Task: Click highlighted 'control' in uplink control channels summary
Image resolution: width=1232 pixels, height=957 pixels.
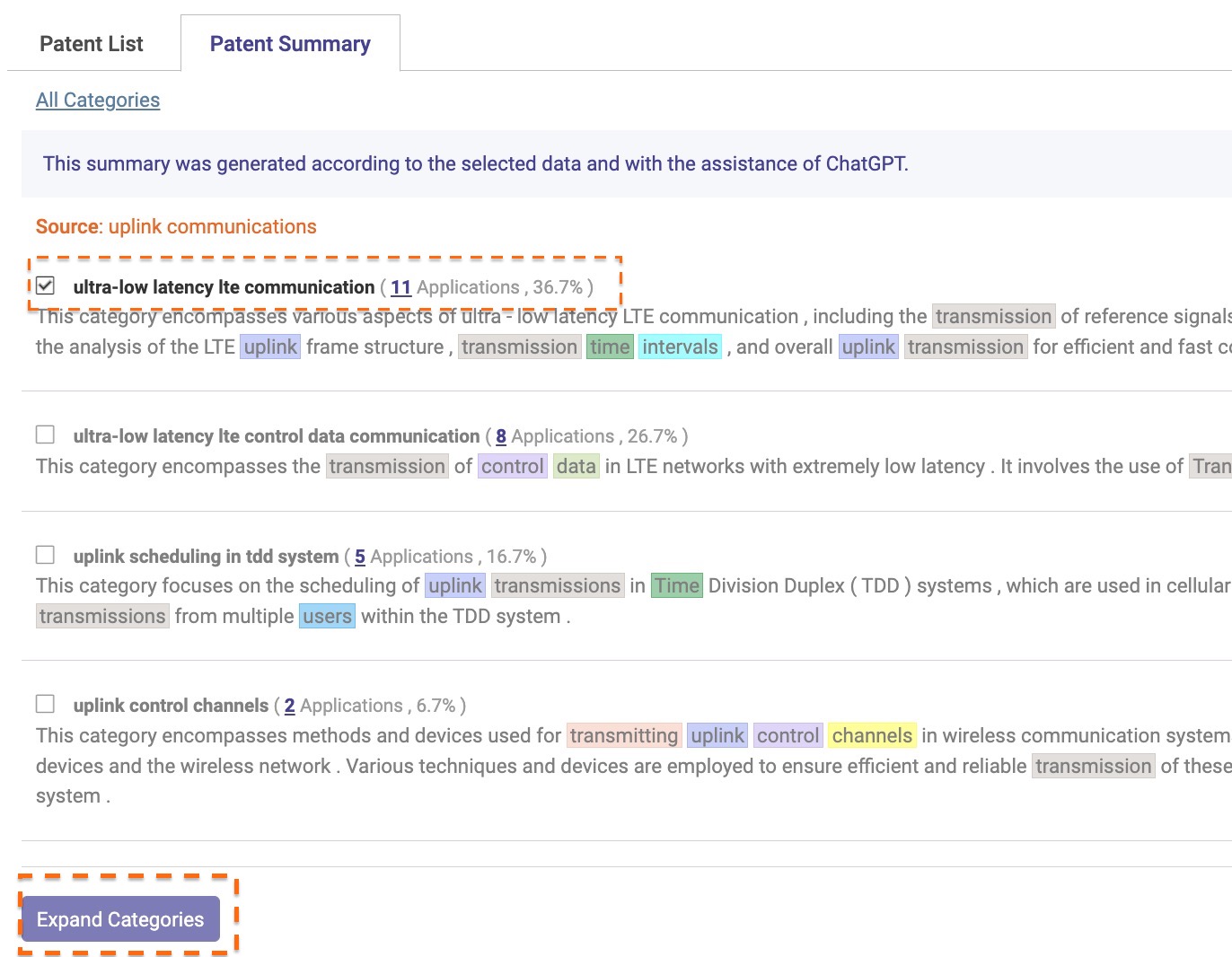Action: [788, 735]
